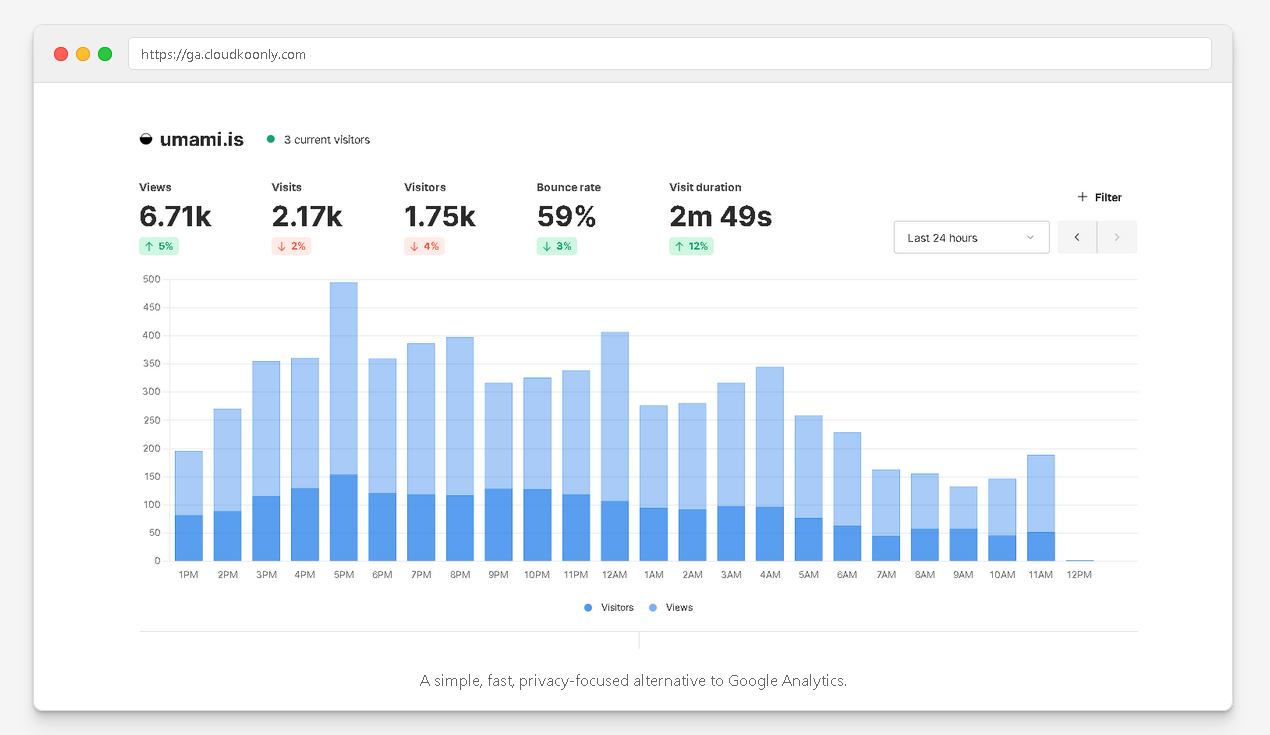The image size is (1270, 735).
Task: Click the Bounce rate 3% badge
Action: pos(557,246)
